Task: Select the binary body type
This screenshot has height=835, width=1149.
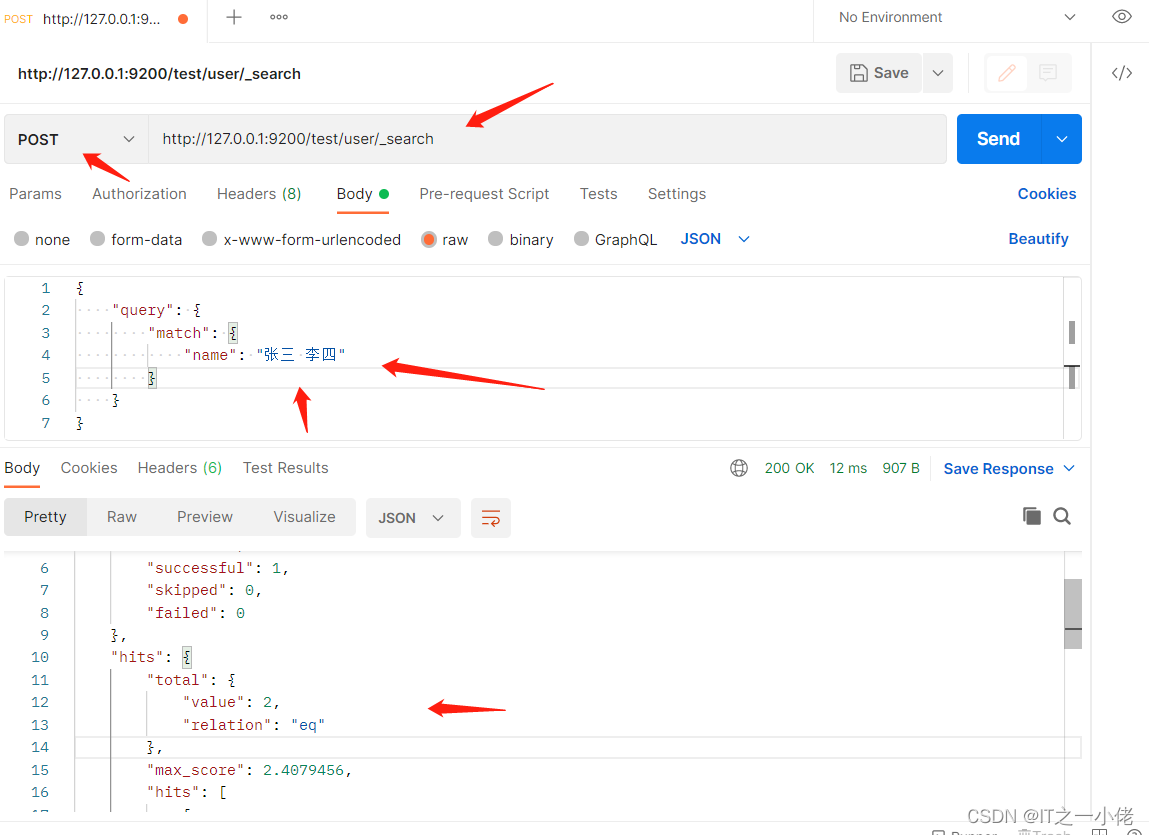Action: coord(520,239)
